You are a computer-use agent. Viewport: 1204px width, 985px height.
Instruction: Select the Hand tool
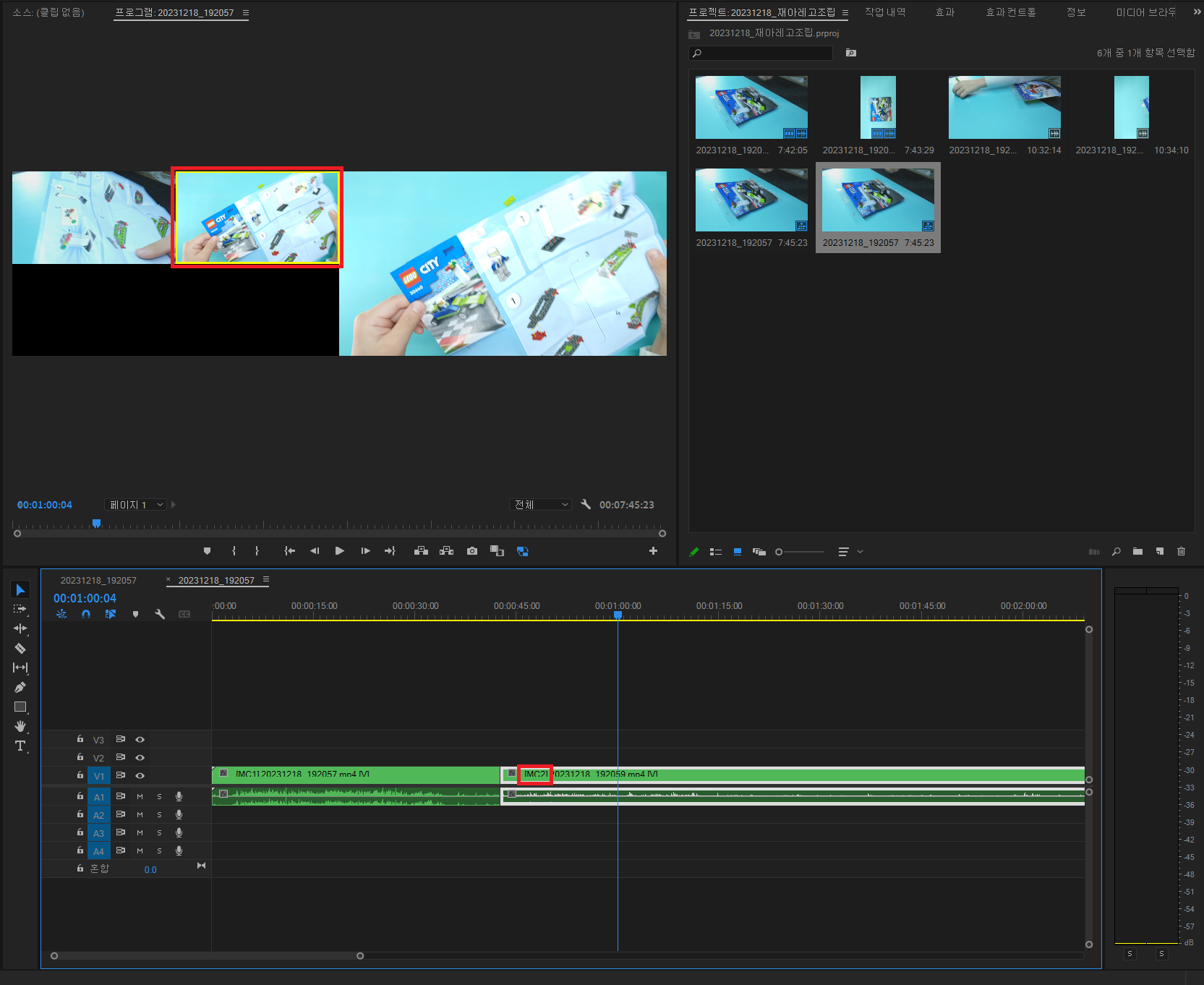[x=20, y=726]
